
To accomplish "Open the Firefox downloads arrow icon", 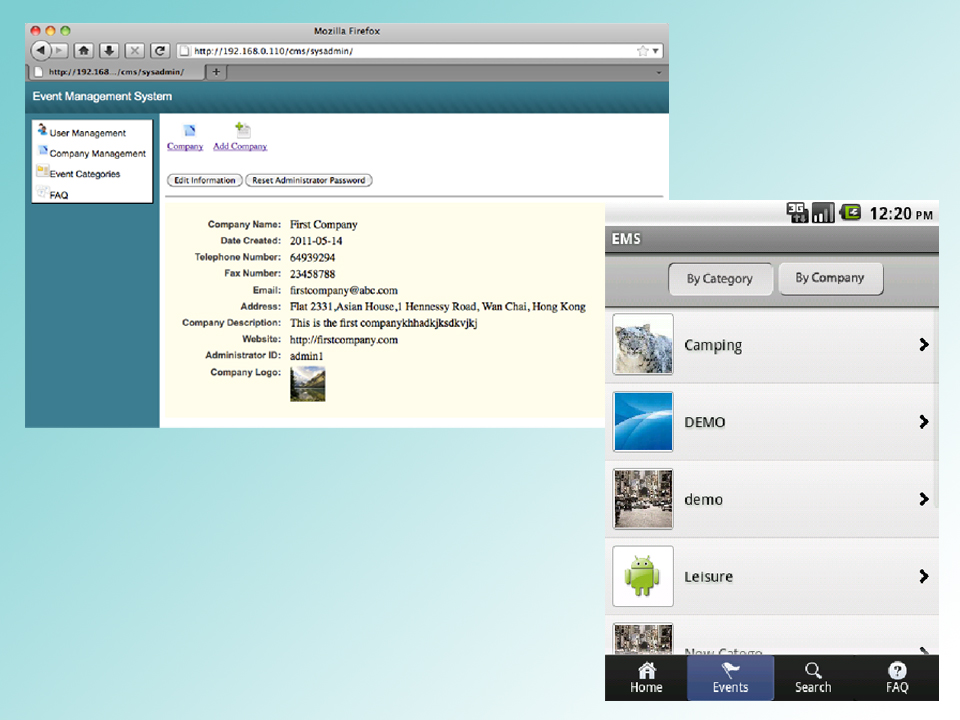I will click(x=109, y=50).
